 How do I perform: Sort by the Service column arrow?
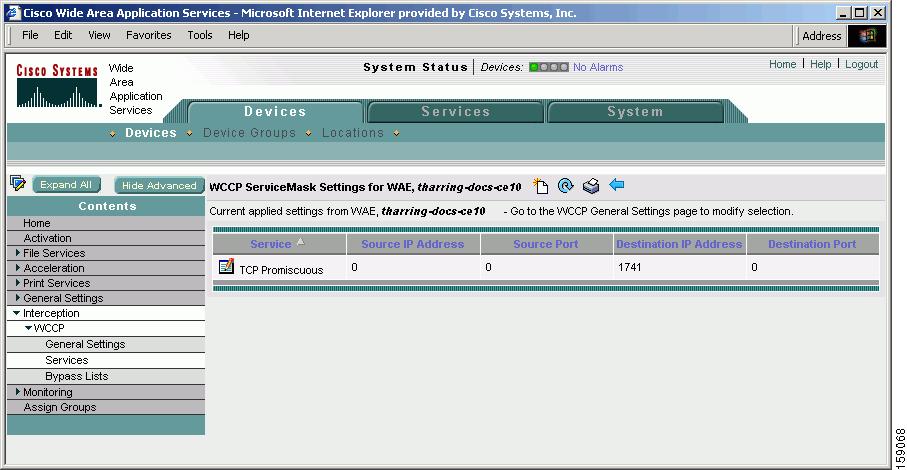click(300, 242)
